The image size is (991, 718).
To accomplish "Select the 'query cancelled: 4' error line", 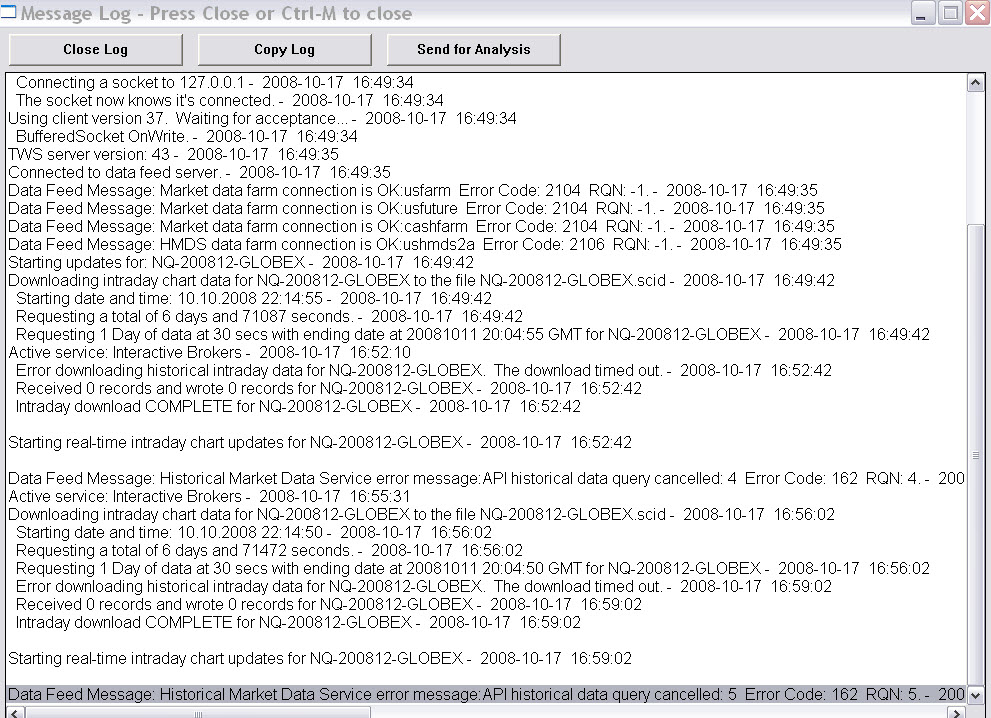I will tap(486, 479).
